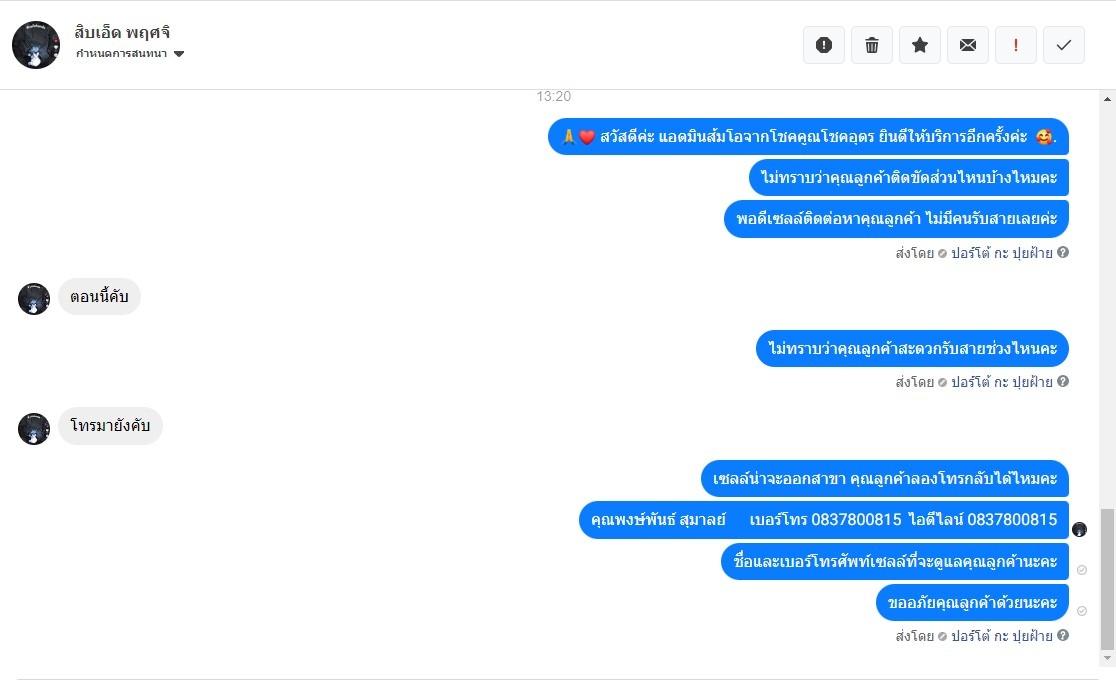Image resolution: width=1116 pixels, height=680 pixels.
Task: Click help icon beside second 'ส่งโดย' label
Action: [1063, 381]
